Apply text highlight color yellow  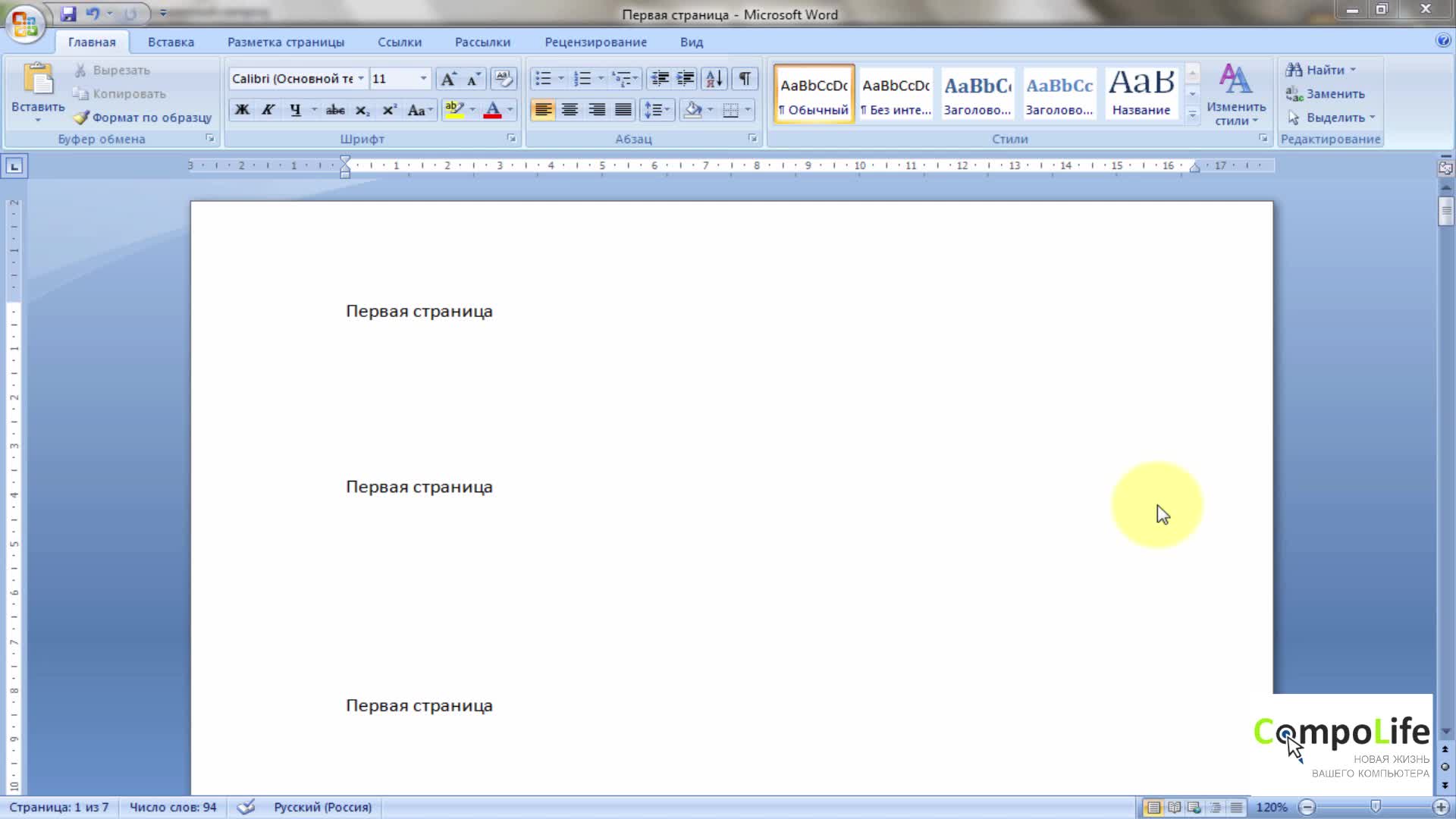454,110
